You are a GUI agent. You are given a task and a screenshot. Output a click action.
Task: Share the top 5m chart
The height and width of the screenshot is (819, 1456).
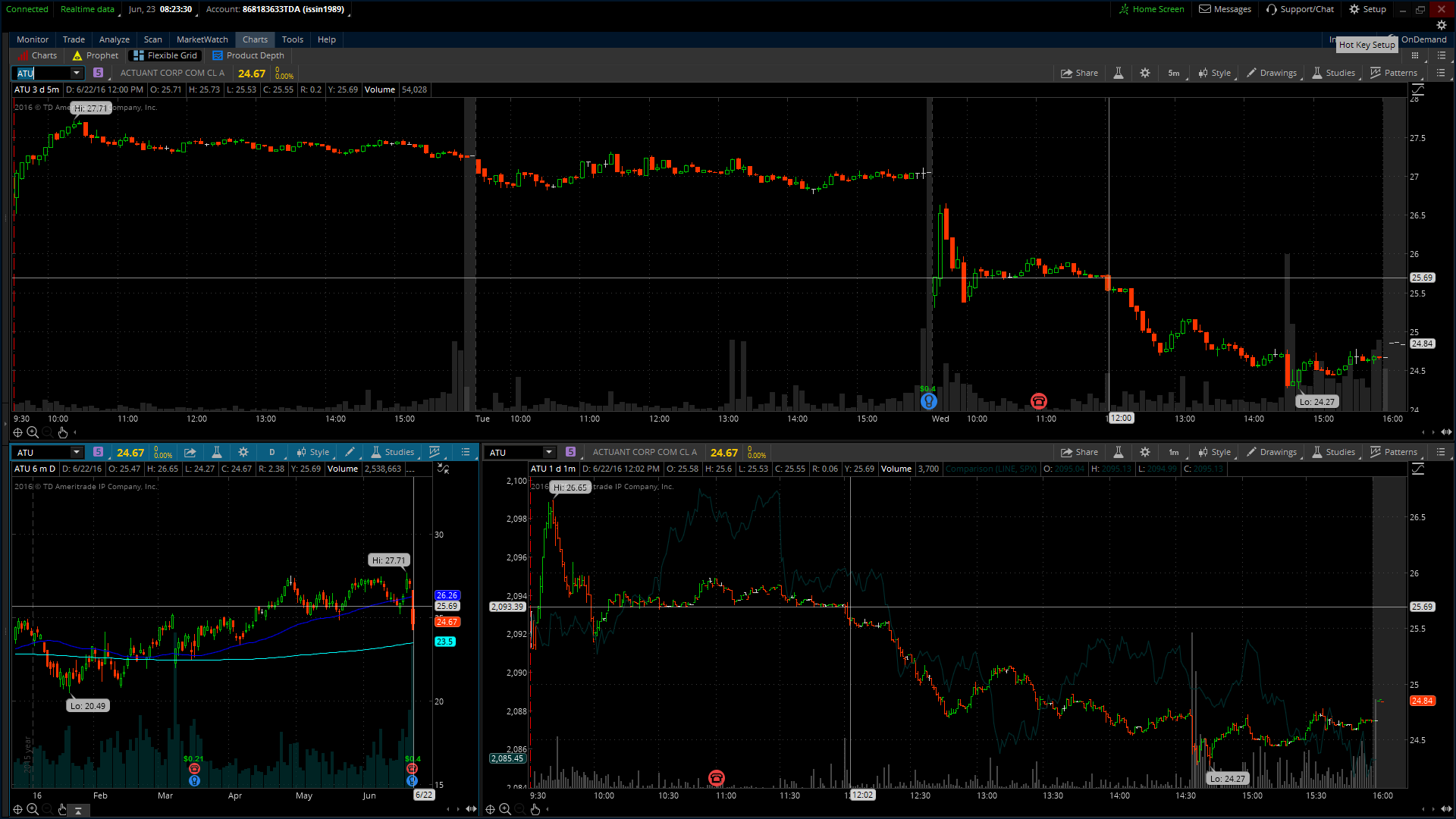(1079, 73)
